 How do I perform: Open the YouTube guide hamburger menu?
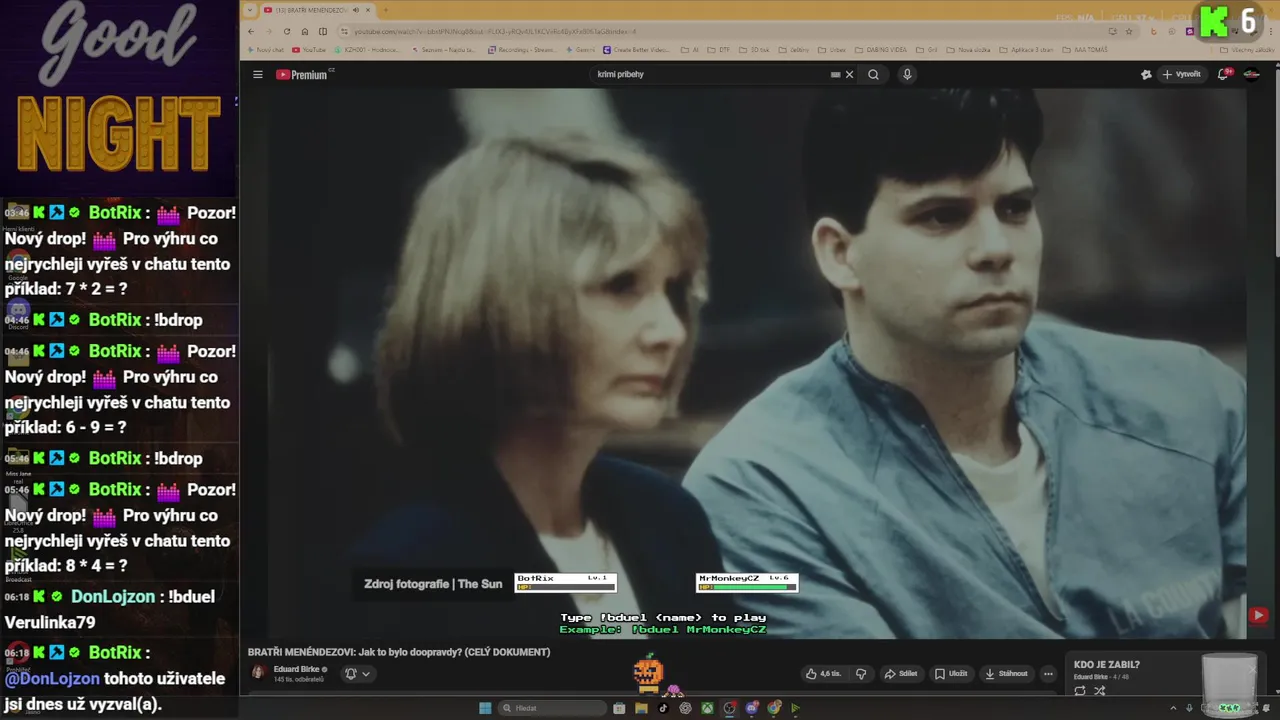257,74
